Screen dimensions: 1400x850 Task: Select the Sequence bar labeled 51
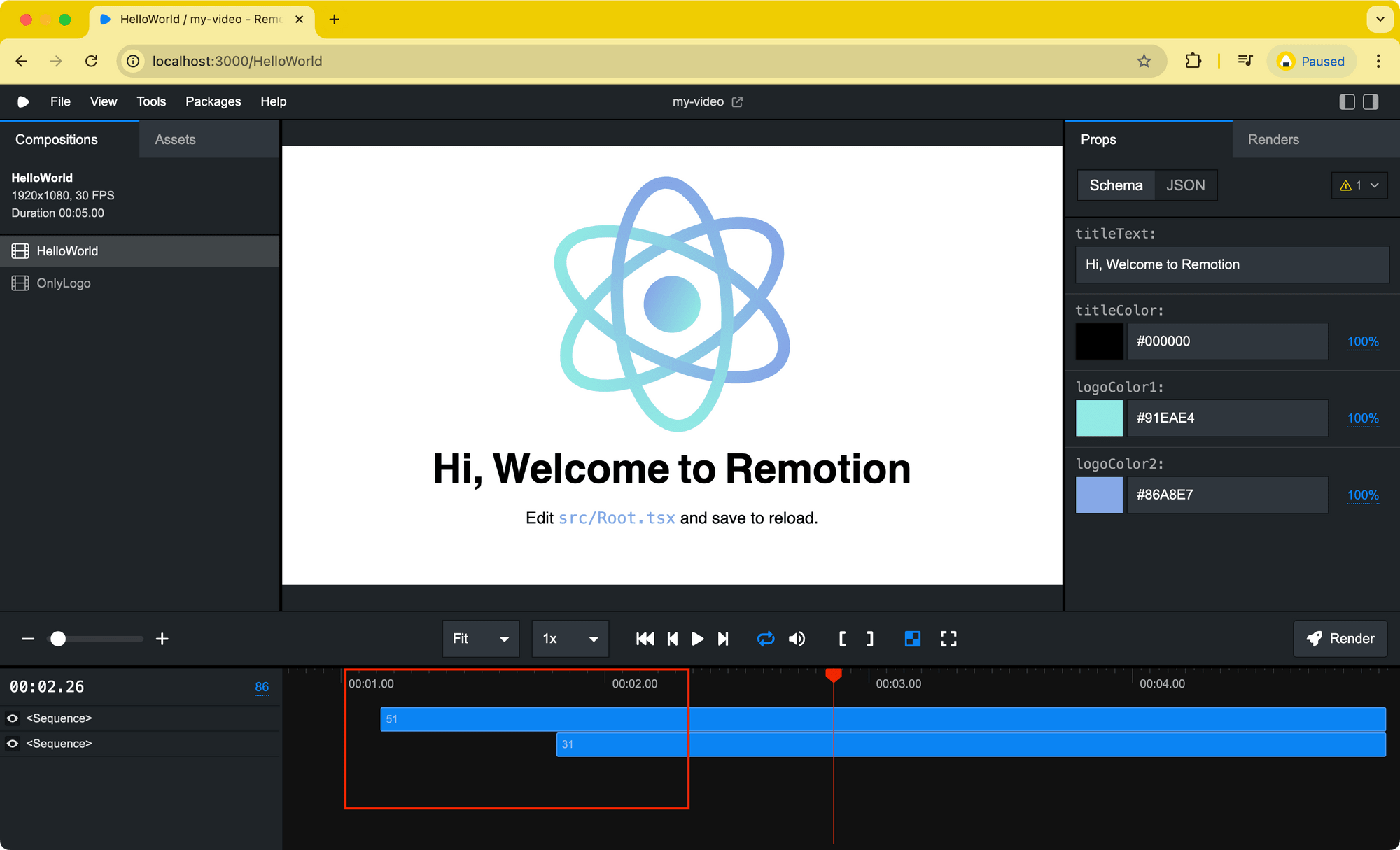[883, 719]
